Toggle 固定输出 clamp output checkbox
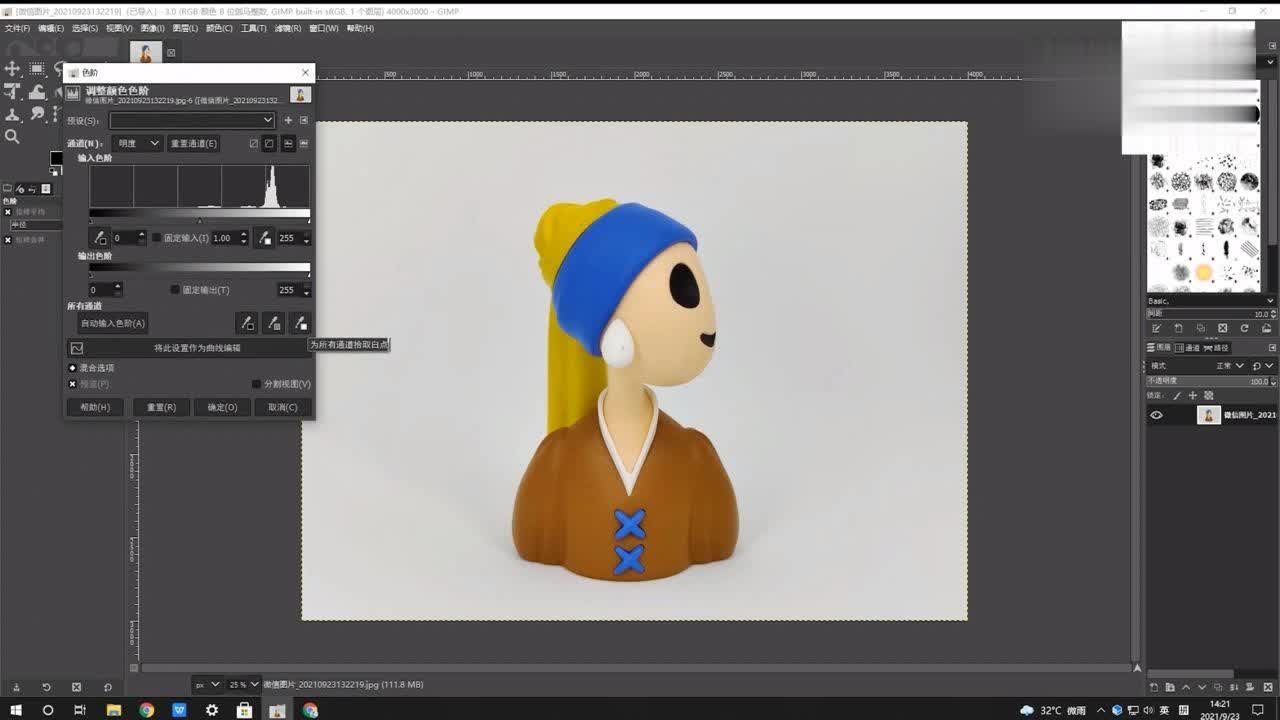1280x720 pixels. point(175,290)
